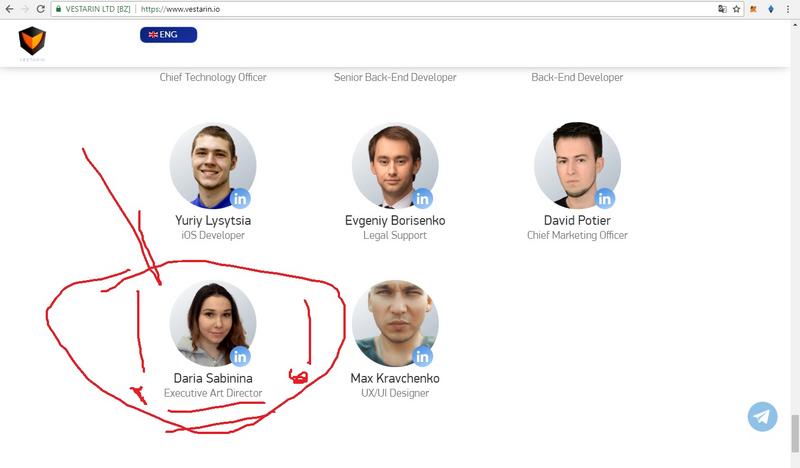Image resolution: width=800 pixels, height=468 pixels.
Task: Click the translate page icon
Action: 722,9
